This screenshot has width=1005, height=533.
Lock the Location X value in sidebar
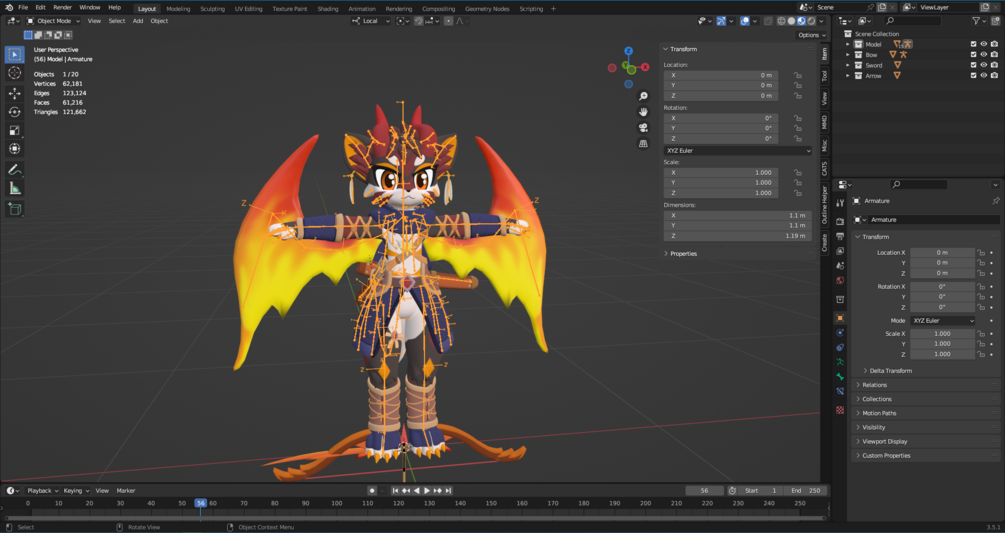pos(797,75)
